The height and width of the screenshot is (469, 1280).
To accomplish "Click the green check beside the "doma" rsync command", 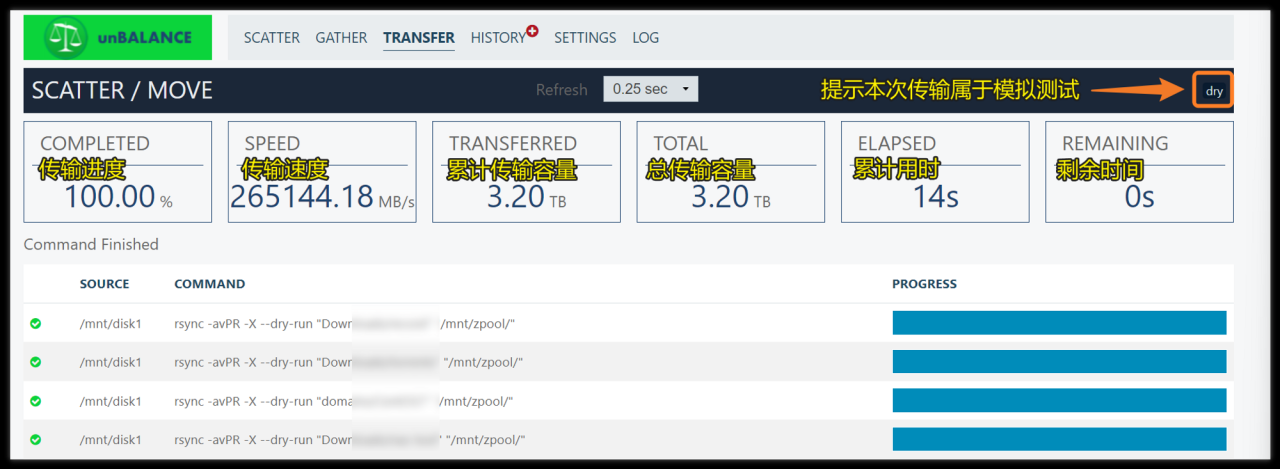I will coord(36,401).
